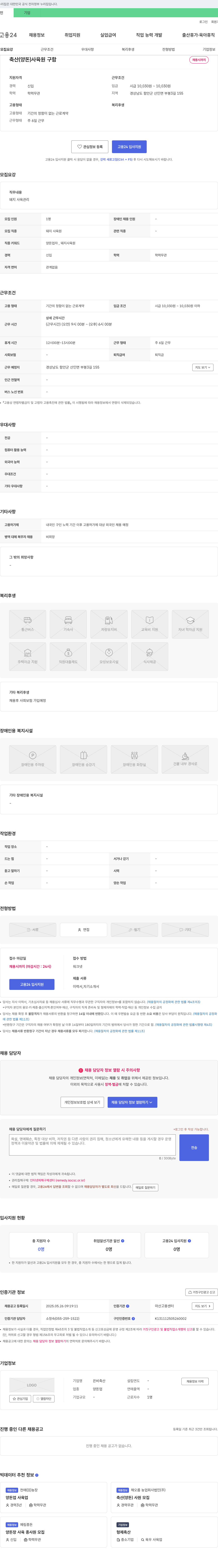Open the 취업지원 main menu

(x=72, y=35)
